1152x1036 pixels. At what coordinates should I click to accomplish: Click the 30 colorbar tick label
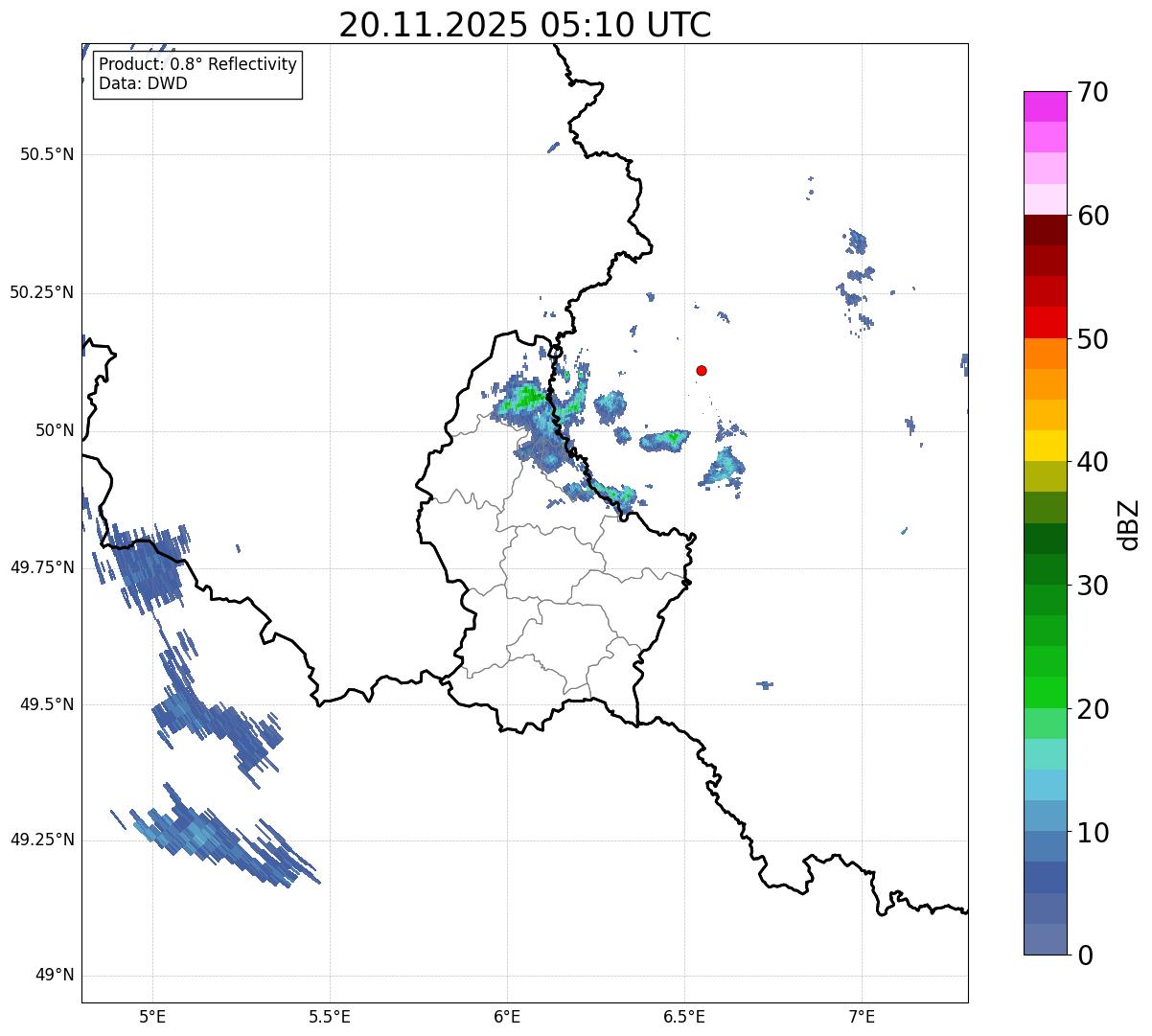1093,586
